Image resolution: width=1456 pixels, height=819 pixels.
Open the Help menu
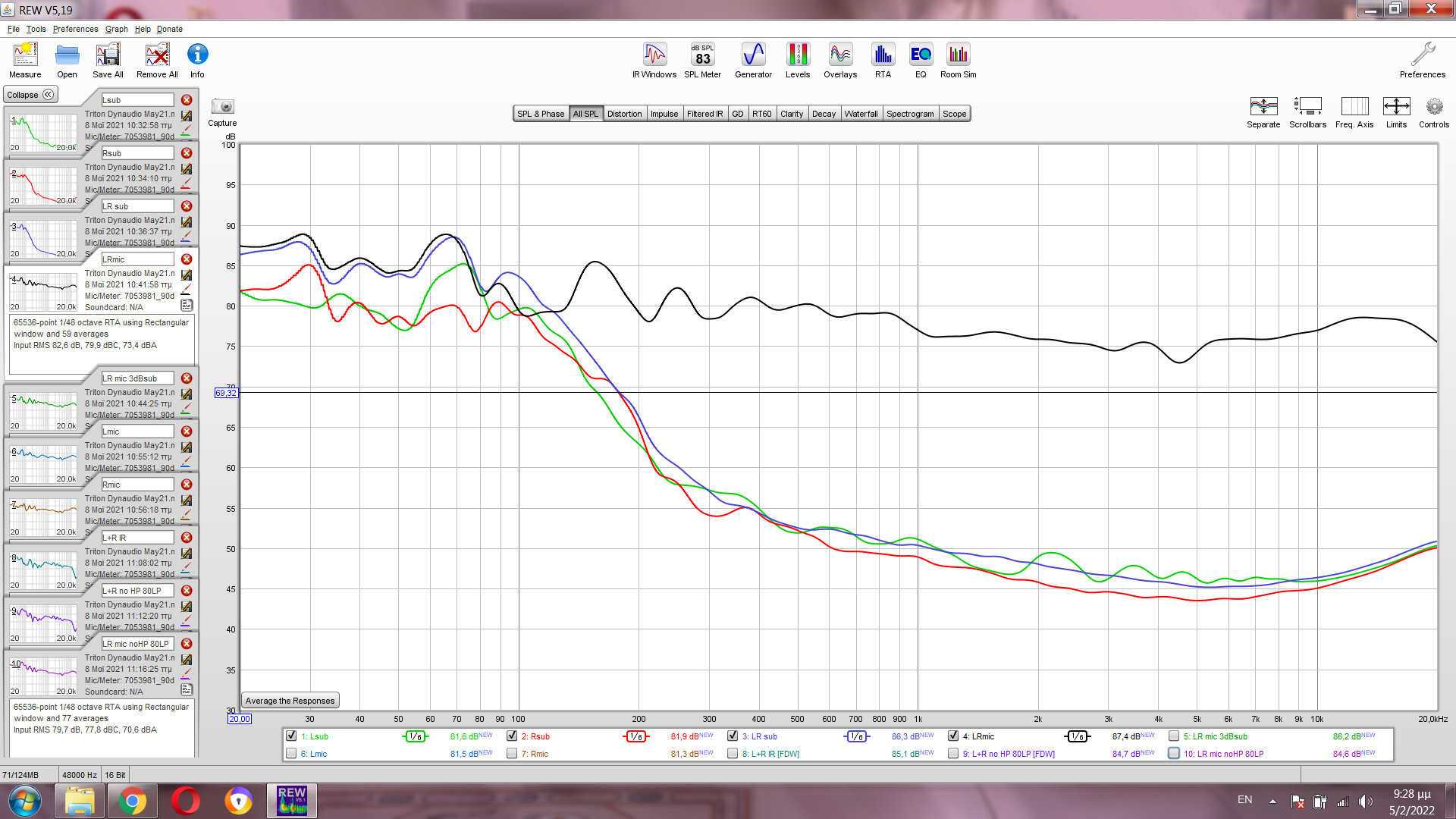click(x=143, y=29)
